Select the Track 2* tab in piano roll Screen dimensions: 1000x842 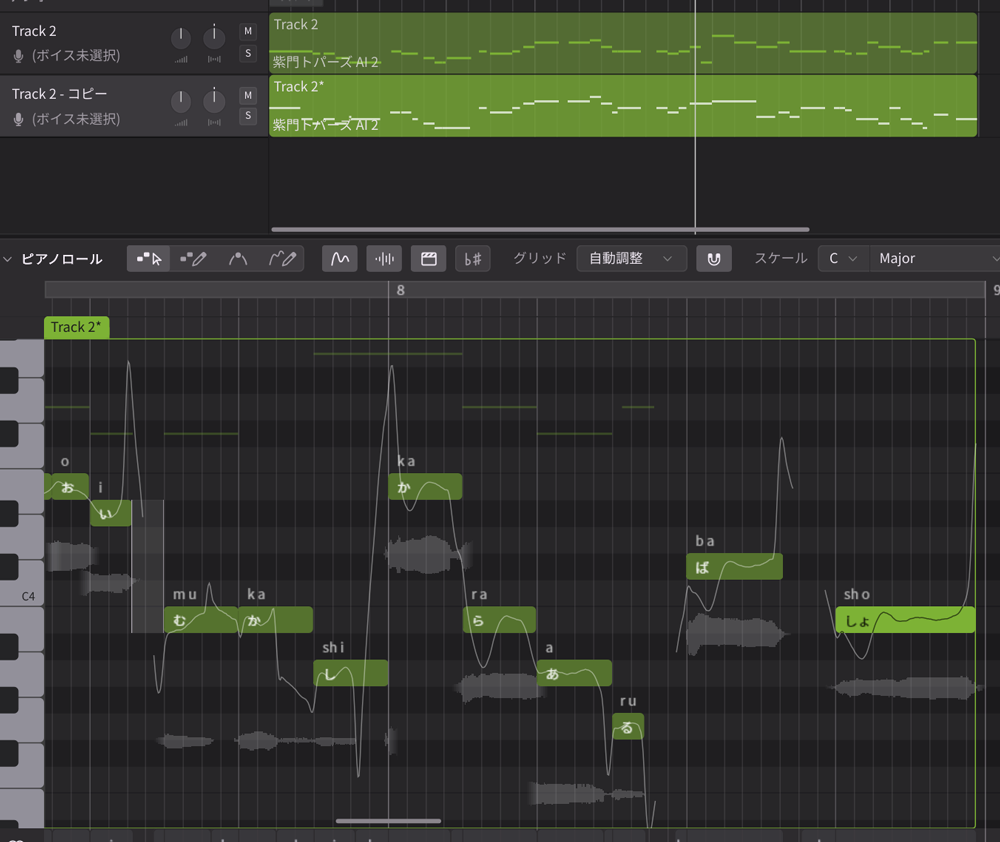pyautogui.click(x=77, y=327)
